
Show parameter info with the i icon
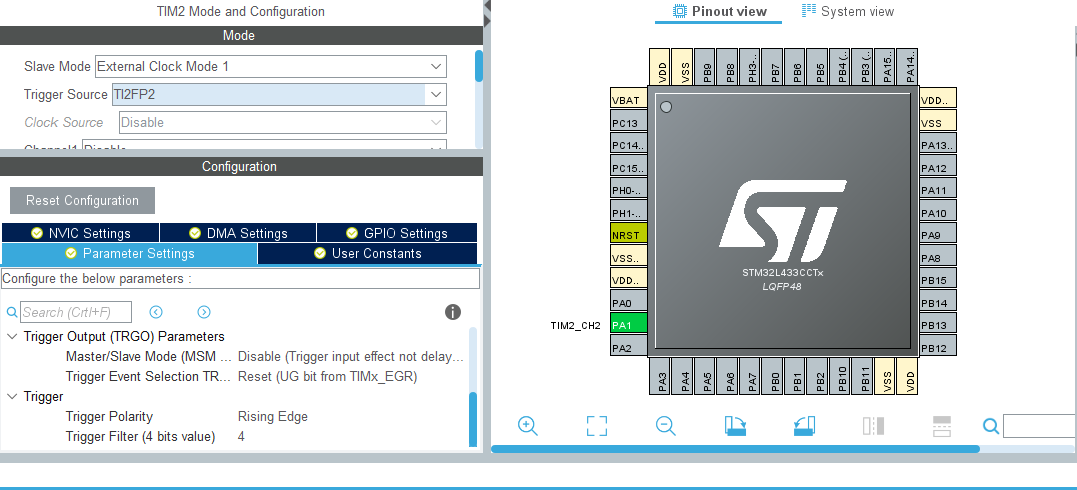click(453, 312)
